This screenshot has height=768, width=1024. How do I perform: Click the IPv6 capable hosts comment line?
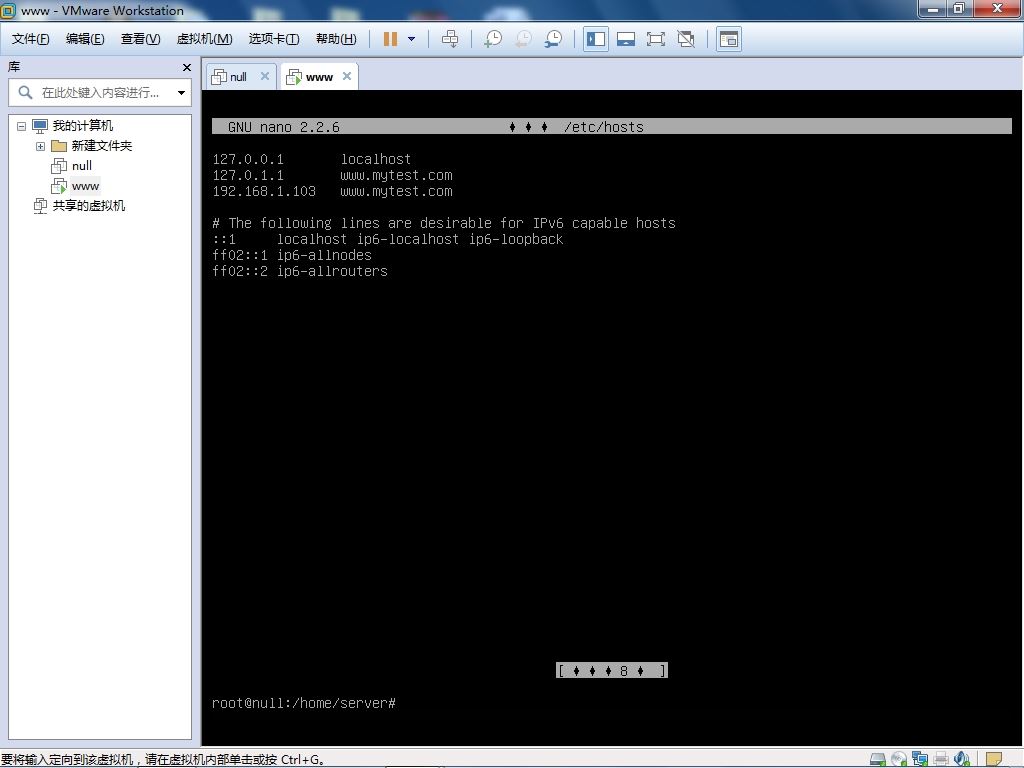pos(444,223)
